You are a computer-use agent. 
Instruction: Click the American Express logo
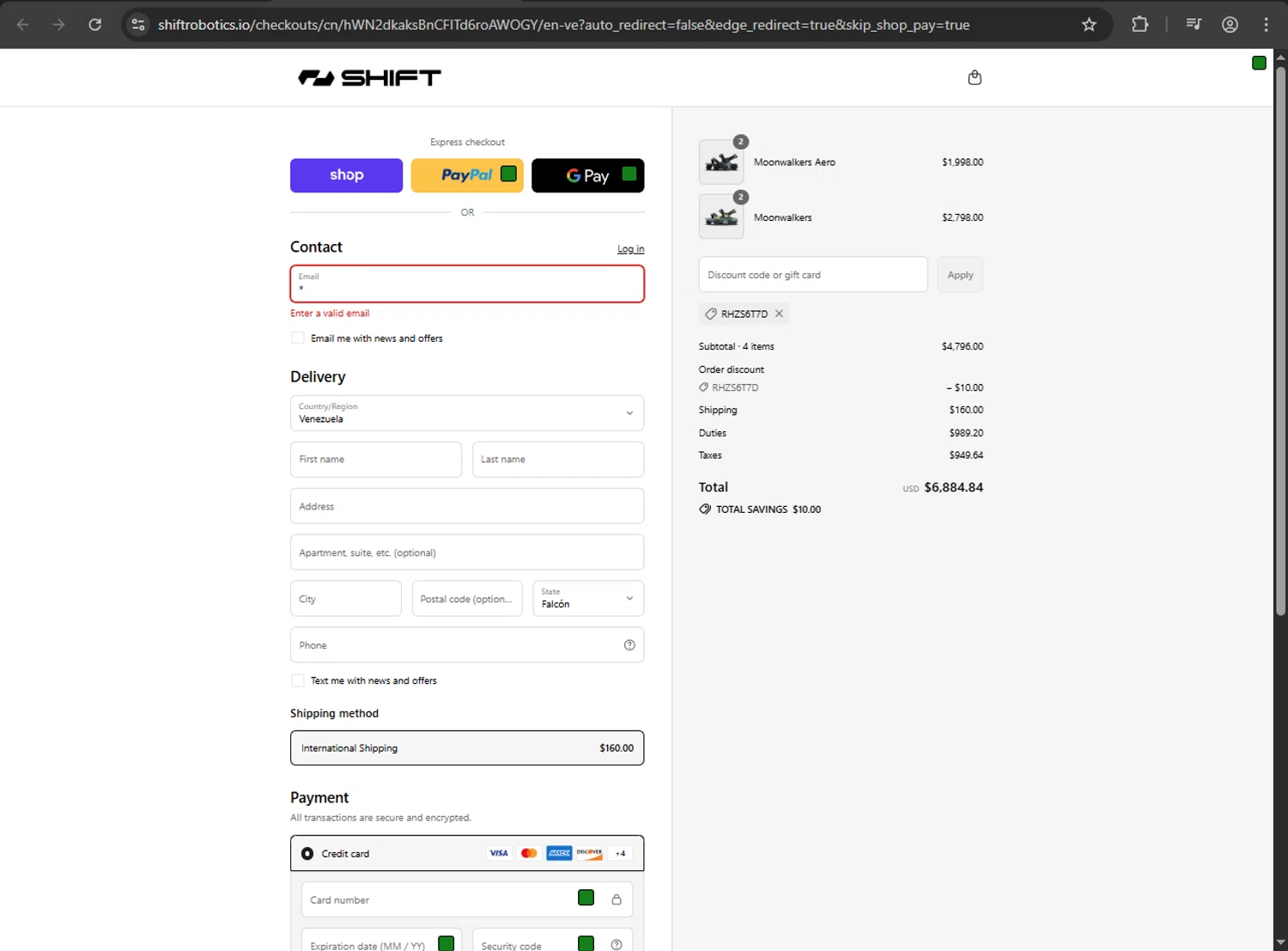click(x=559, y=853)
